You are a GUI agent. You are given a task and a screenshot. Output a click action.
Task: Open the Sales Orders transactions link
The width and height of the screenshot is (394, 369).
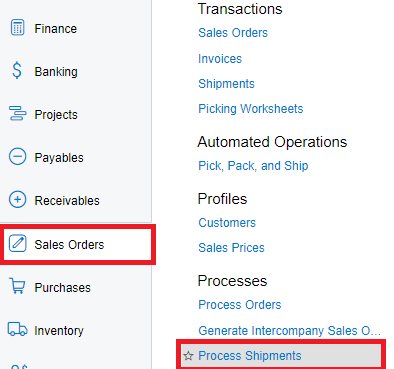pos(233,33)
